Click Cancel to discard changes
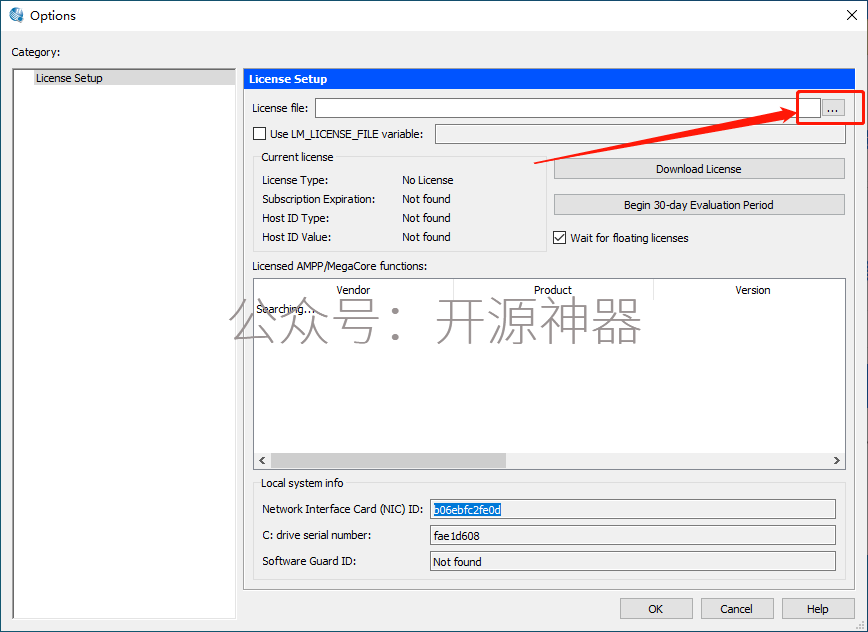This screenshot has width=868, height=632. [x=737, y=609]
